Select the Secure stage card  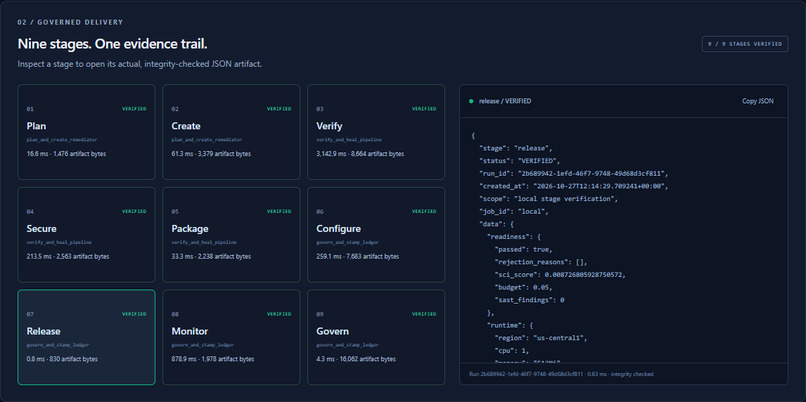(86, 235)
